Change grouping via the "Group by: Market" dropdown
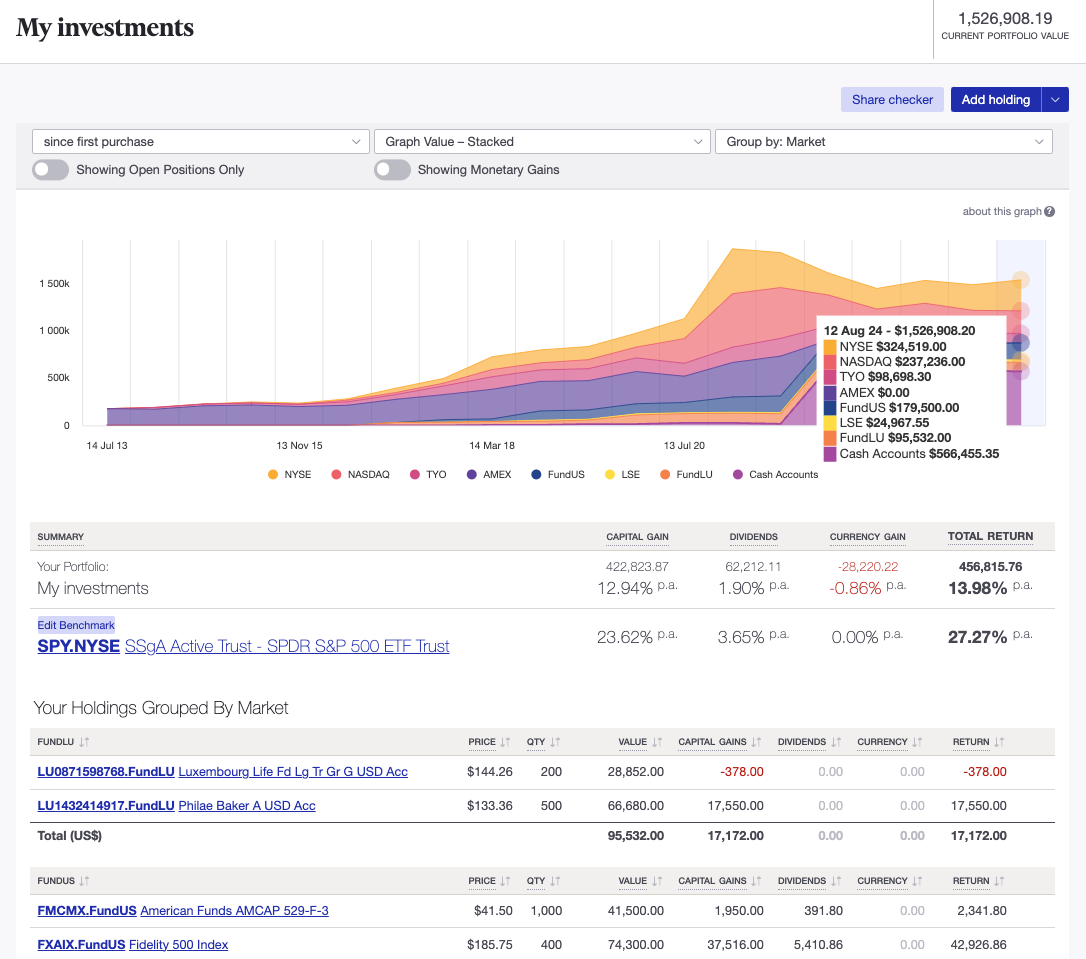The height and width of the screenshot is (959, 1086). pyautogui.click(x=883, y=141)
